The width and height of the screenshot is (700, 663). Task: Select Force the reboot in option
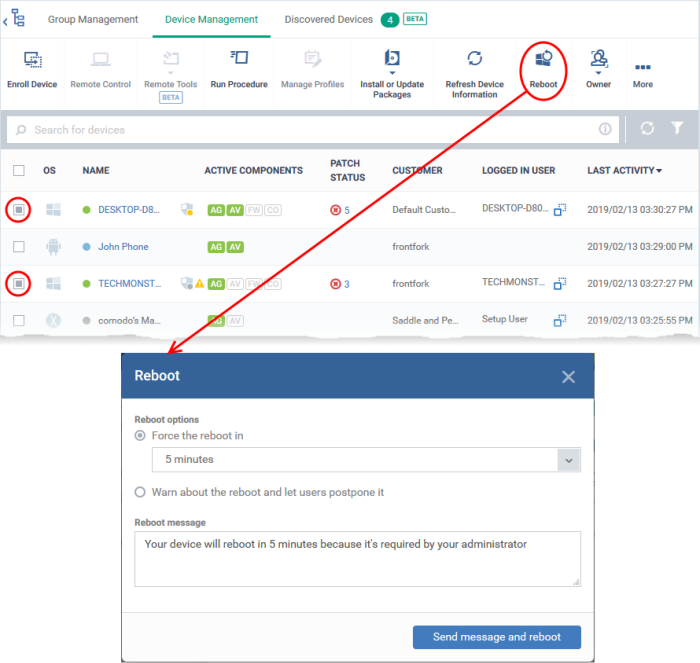tap(140, 435)
